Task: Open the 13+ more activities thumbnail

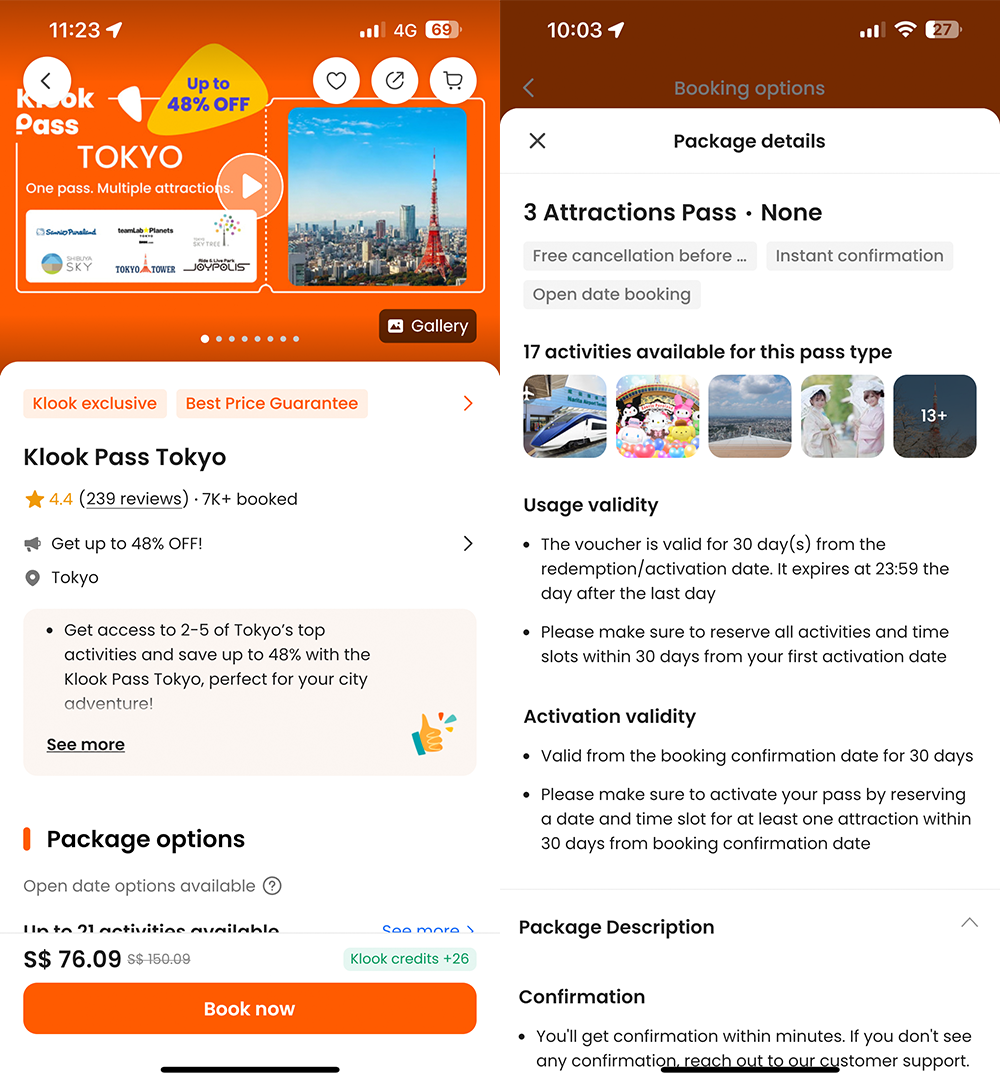Action: [934, 416]
